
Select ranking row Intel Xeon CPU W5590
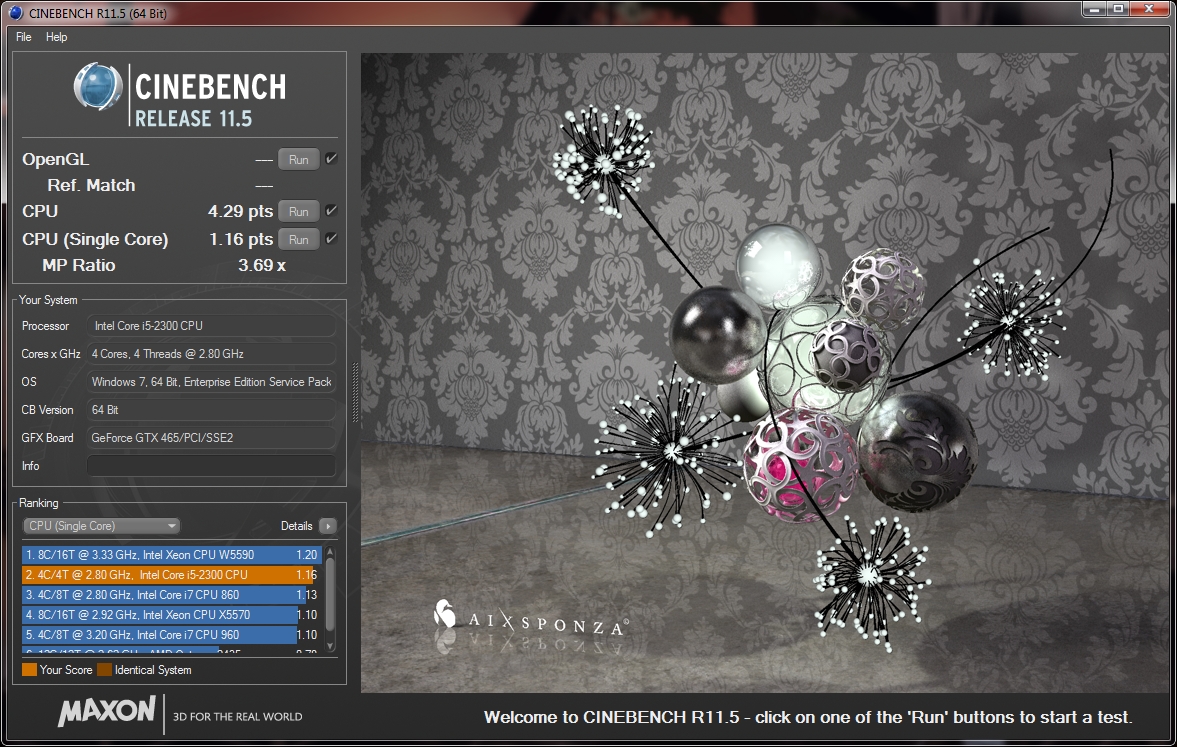click(172, 555)
